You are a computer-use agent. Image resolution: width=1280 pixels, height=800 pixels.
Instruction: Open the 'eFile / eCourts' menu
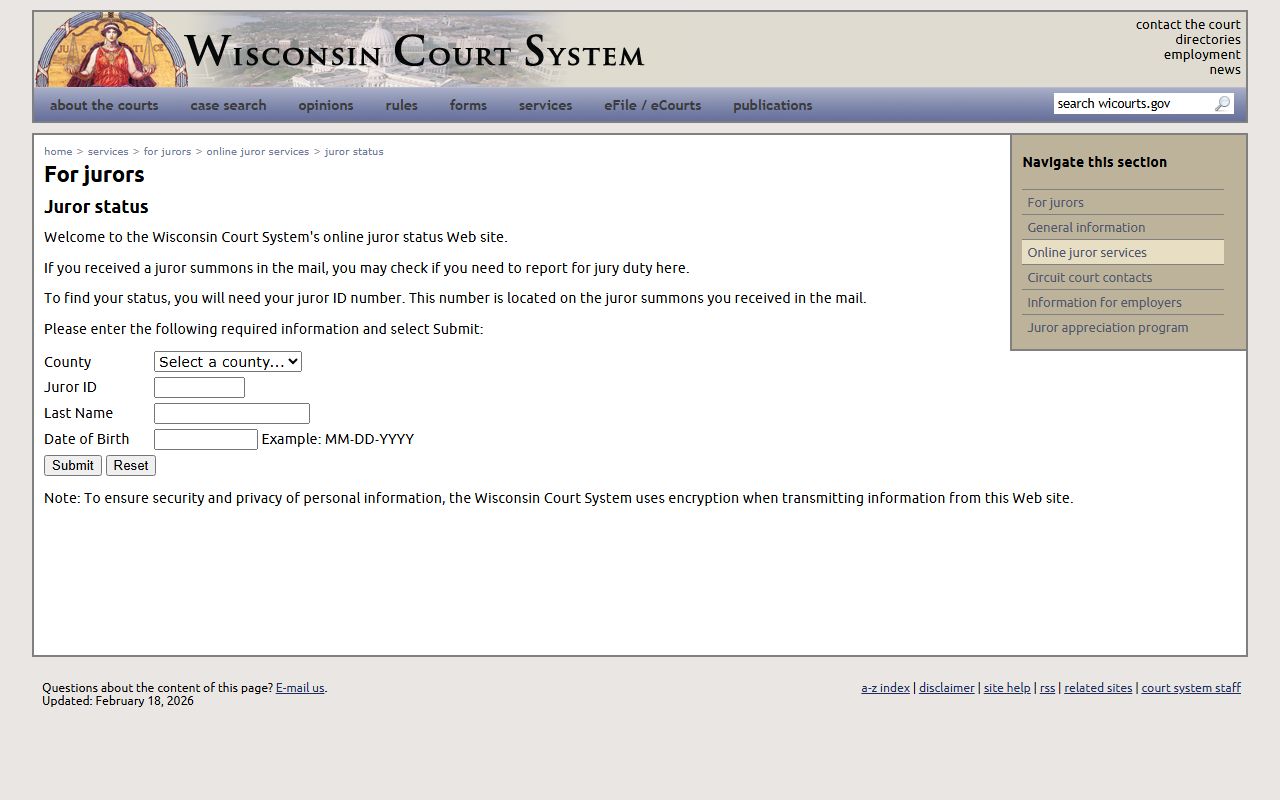pyautogui.click(x=652, y=105)
